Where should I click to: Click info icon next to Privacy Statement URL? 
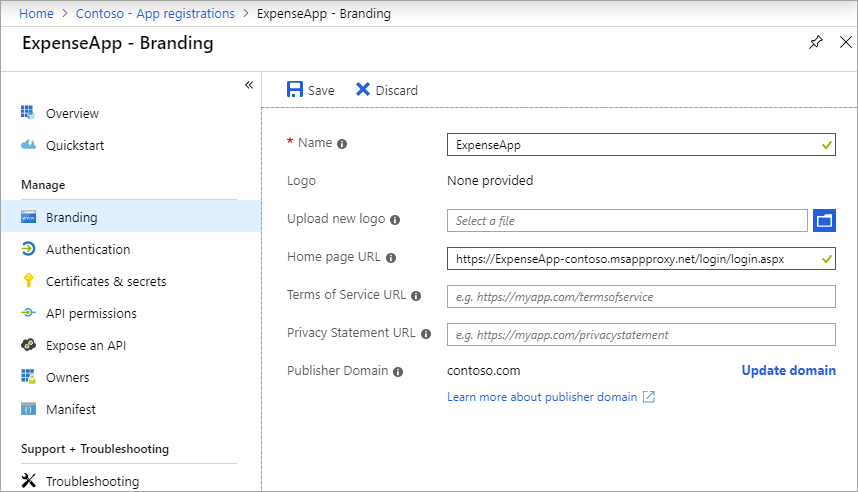[x=426, y=334]
